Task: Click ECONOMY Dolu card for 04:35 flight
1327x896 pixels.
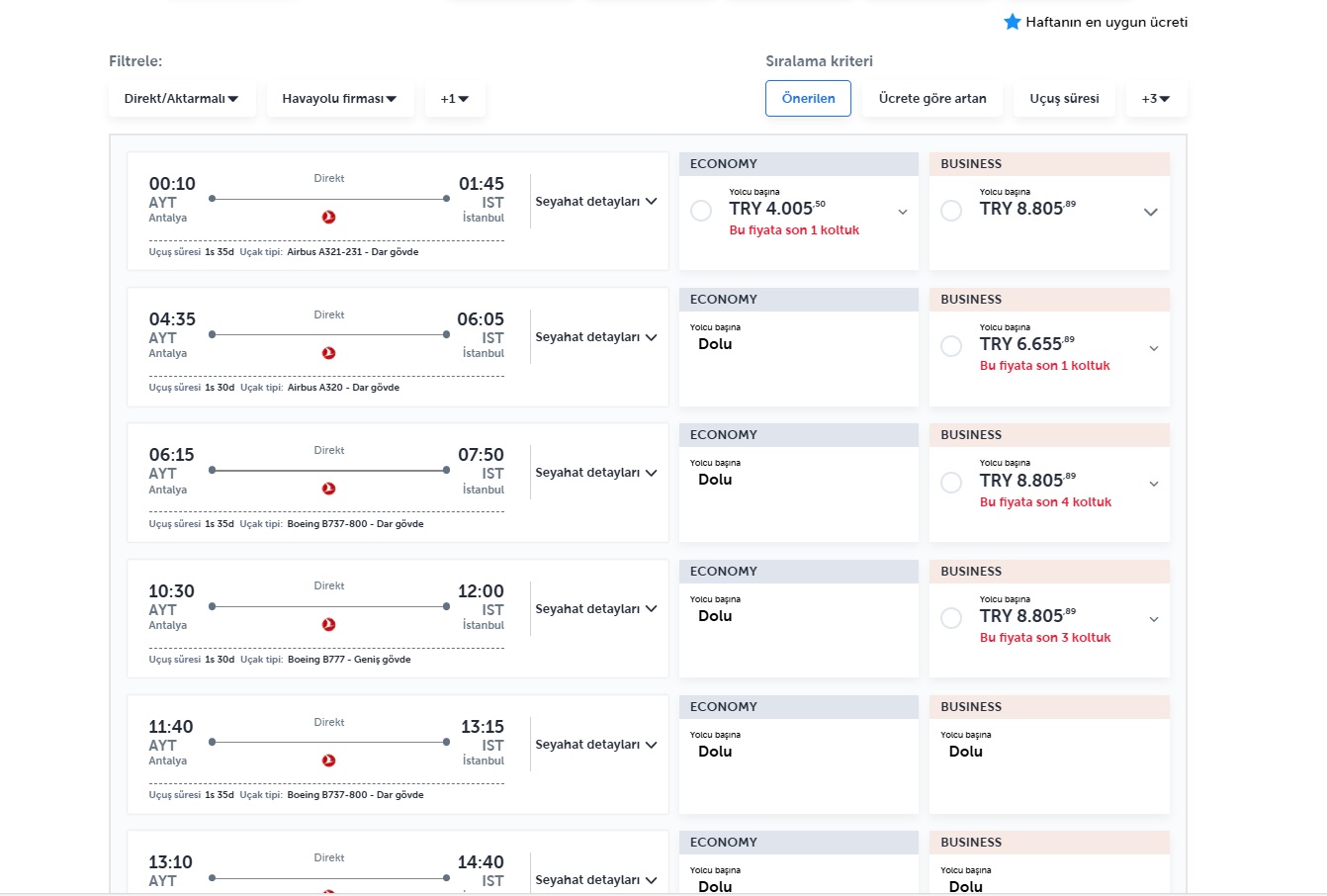Action: pyautogui.click(x=799, y=347)
